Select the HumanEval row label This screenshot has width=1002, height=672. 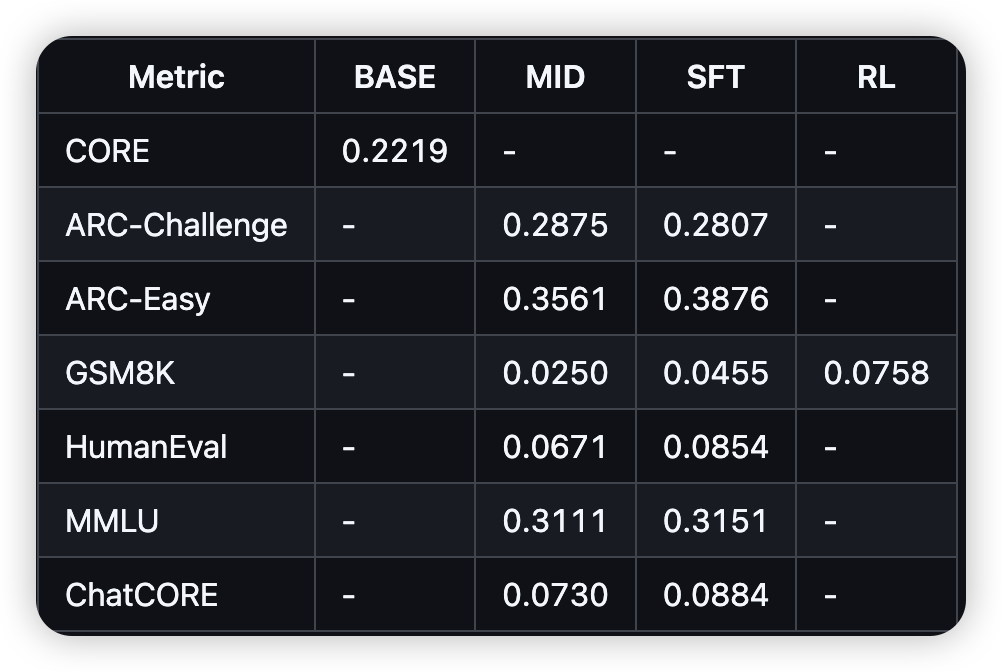146,447
